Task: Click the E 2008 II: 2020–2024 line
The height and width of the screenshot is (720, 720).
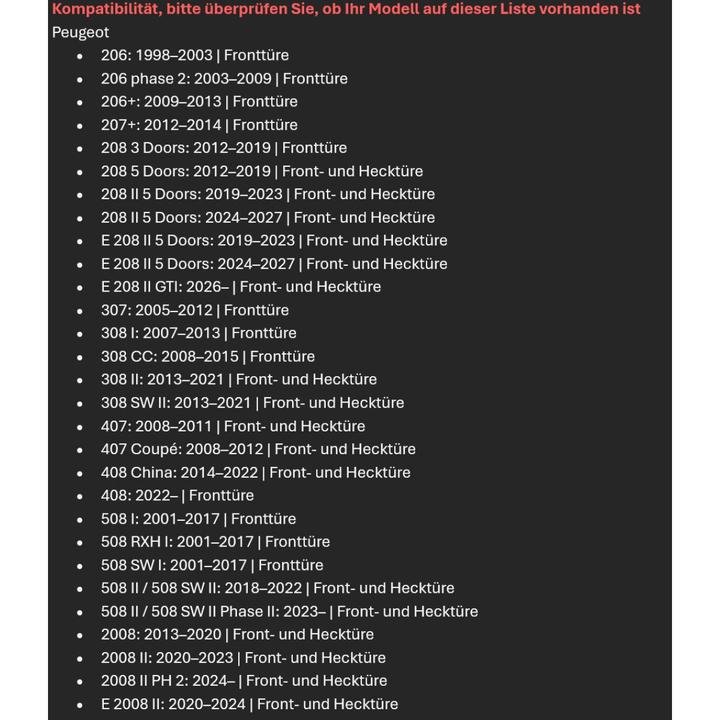Action: click(x=250, y=704)
